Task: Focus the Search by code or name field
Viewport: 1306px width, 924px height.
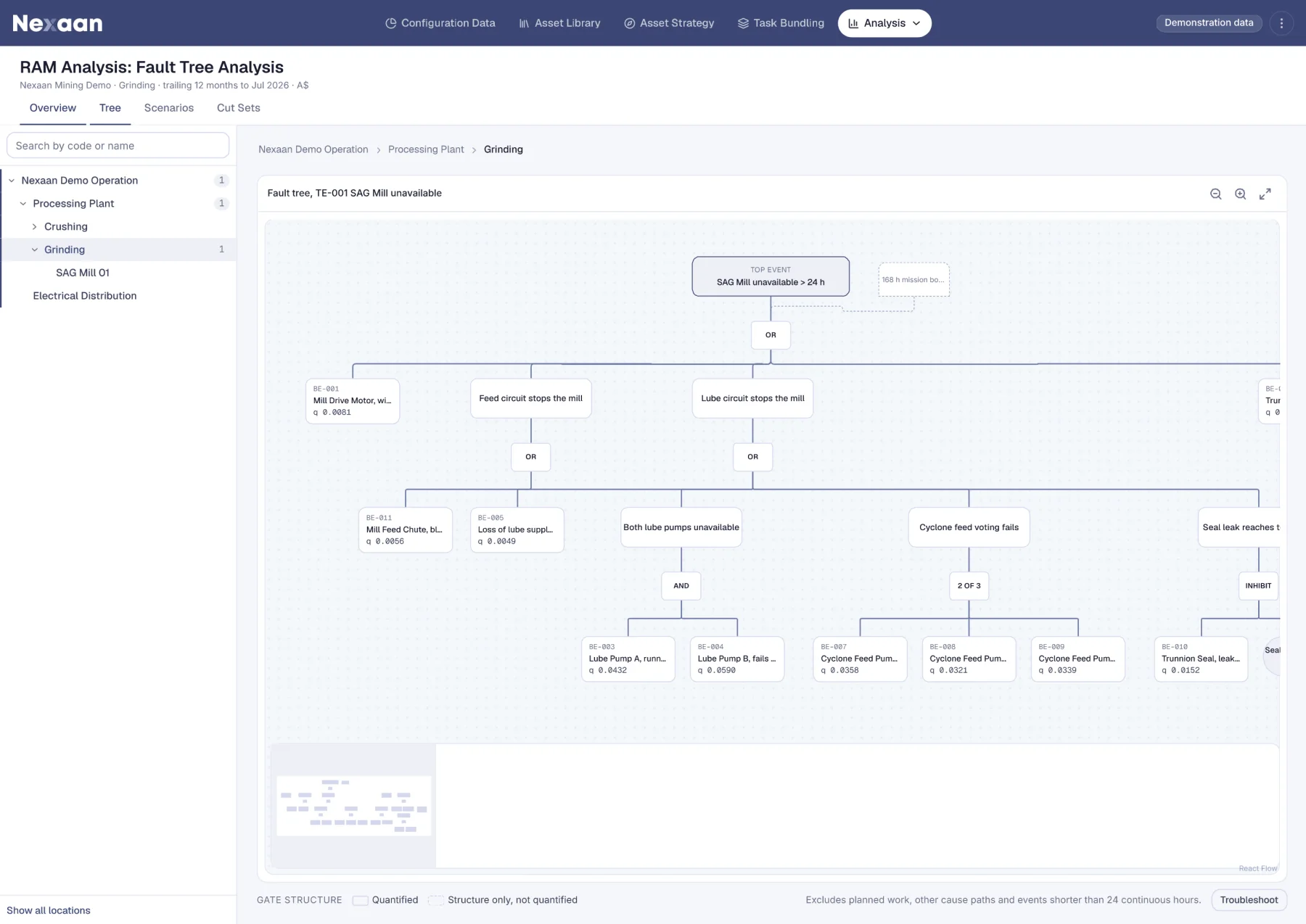Action: tap(118, 146)
